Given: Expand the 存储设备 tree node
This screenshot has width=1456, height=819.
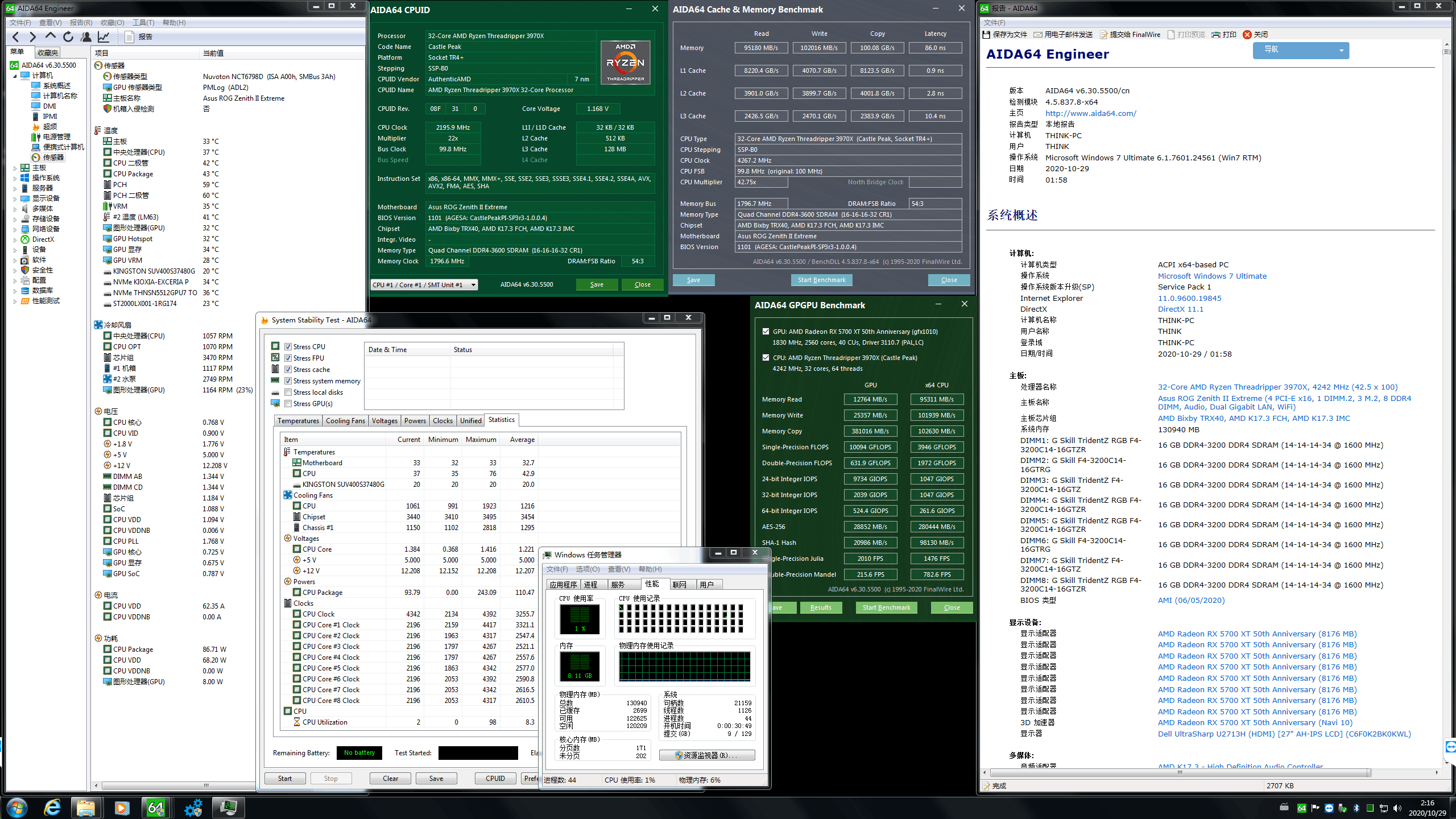Looking at the screenshot, I should [15, 219].
